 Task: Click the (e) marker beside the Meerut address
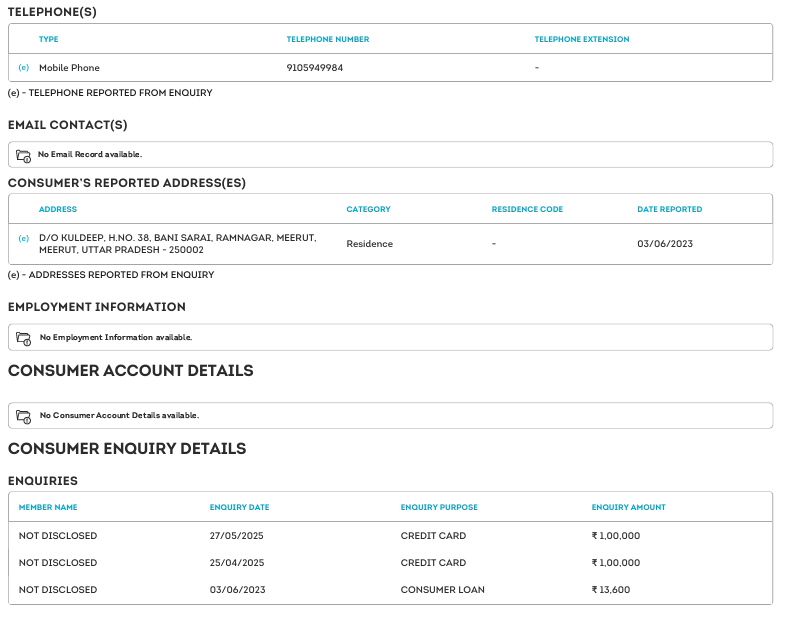[x=24, y=238]
